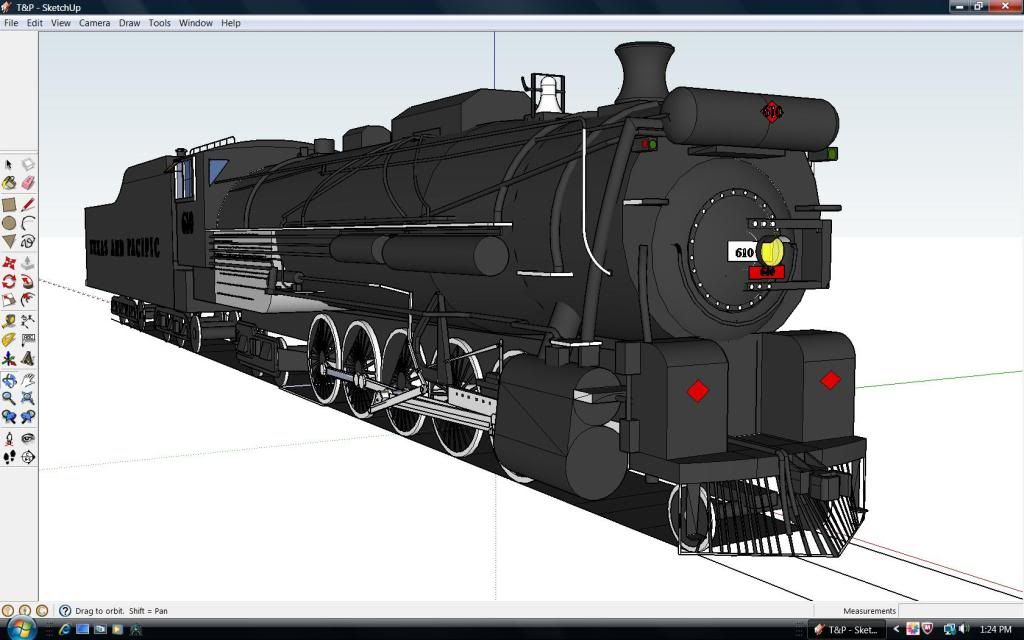Activate the Orbit camera tool
Viewport: 1024px width, 640px height.
click(x=8, y=380)
